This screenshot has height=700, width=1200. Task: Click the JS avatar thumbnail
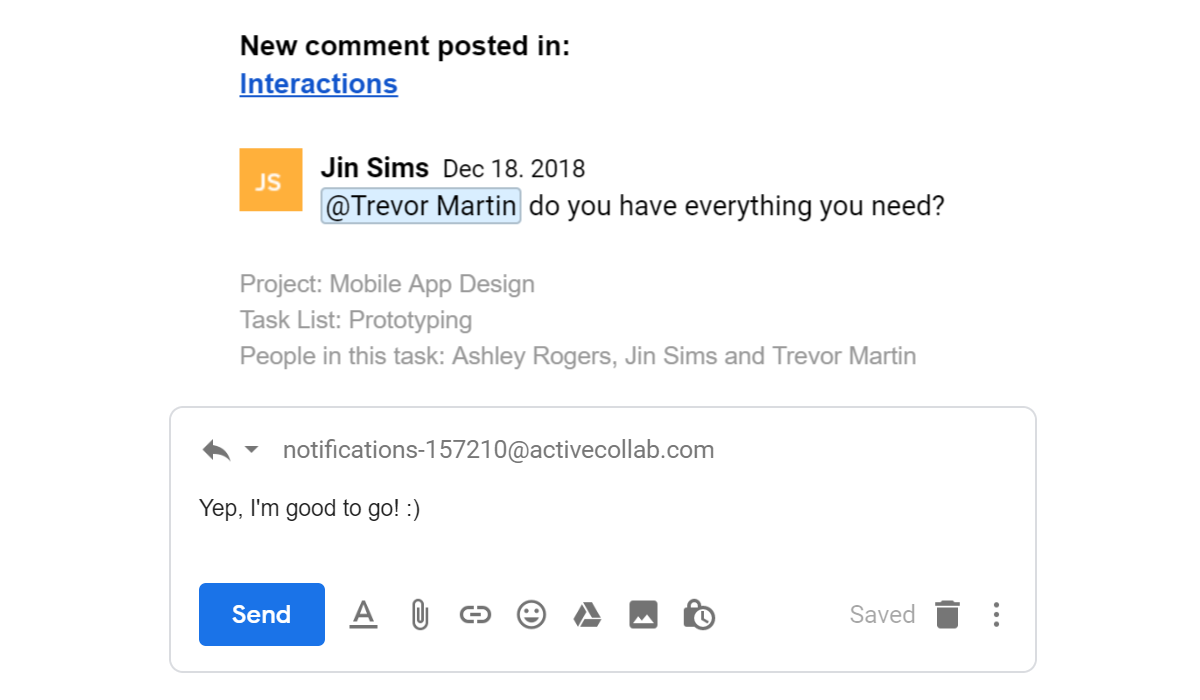pyautogui.click(x=271, y=180)
